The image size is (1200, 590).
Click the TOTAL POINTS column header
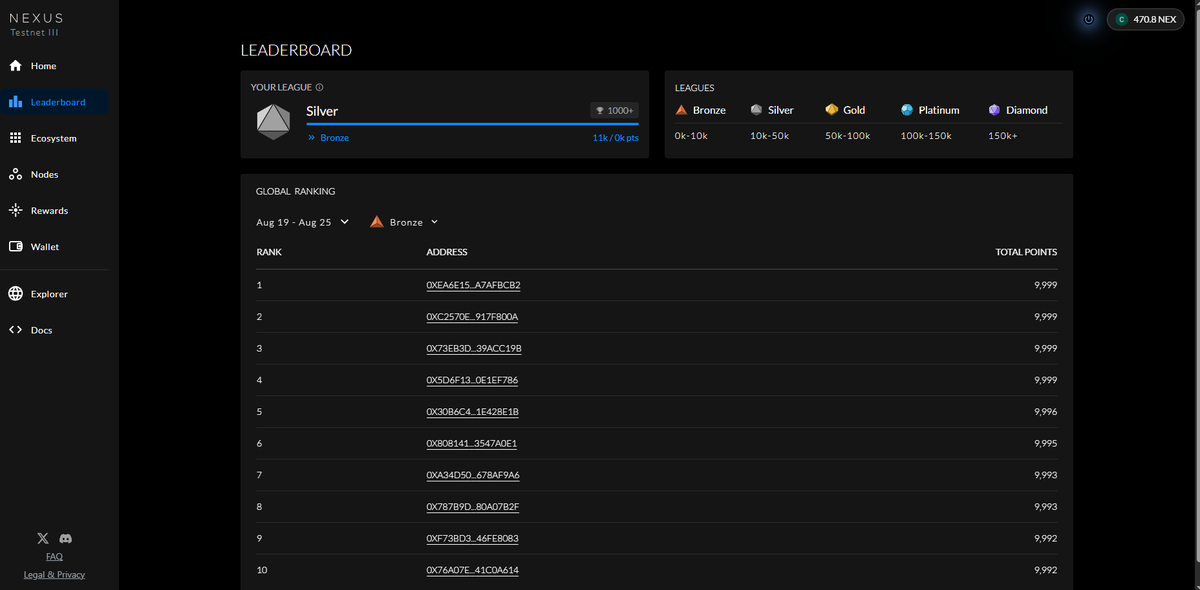pyautogui.click(x=1026, y=252)
